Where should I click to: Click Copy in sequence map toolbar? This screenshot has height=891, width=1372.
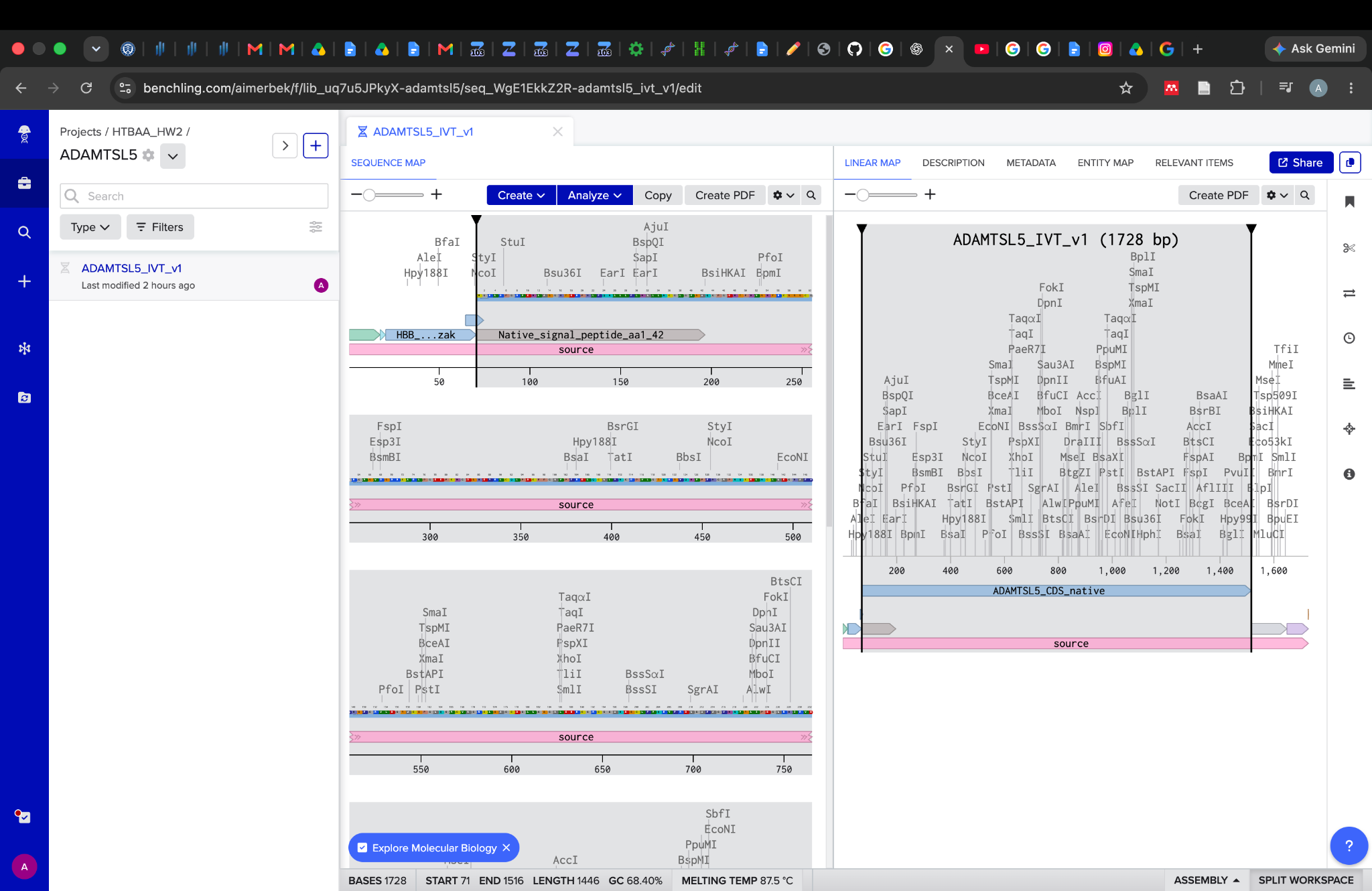658,195
